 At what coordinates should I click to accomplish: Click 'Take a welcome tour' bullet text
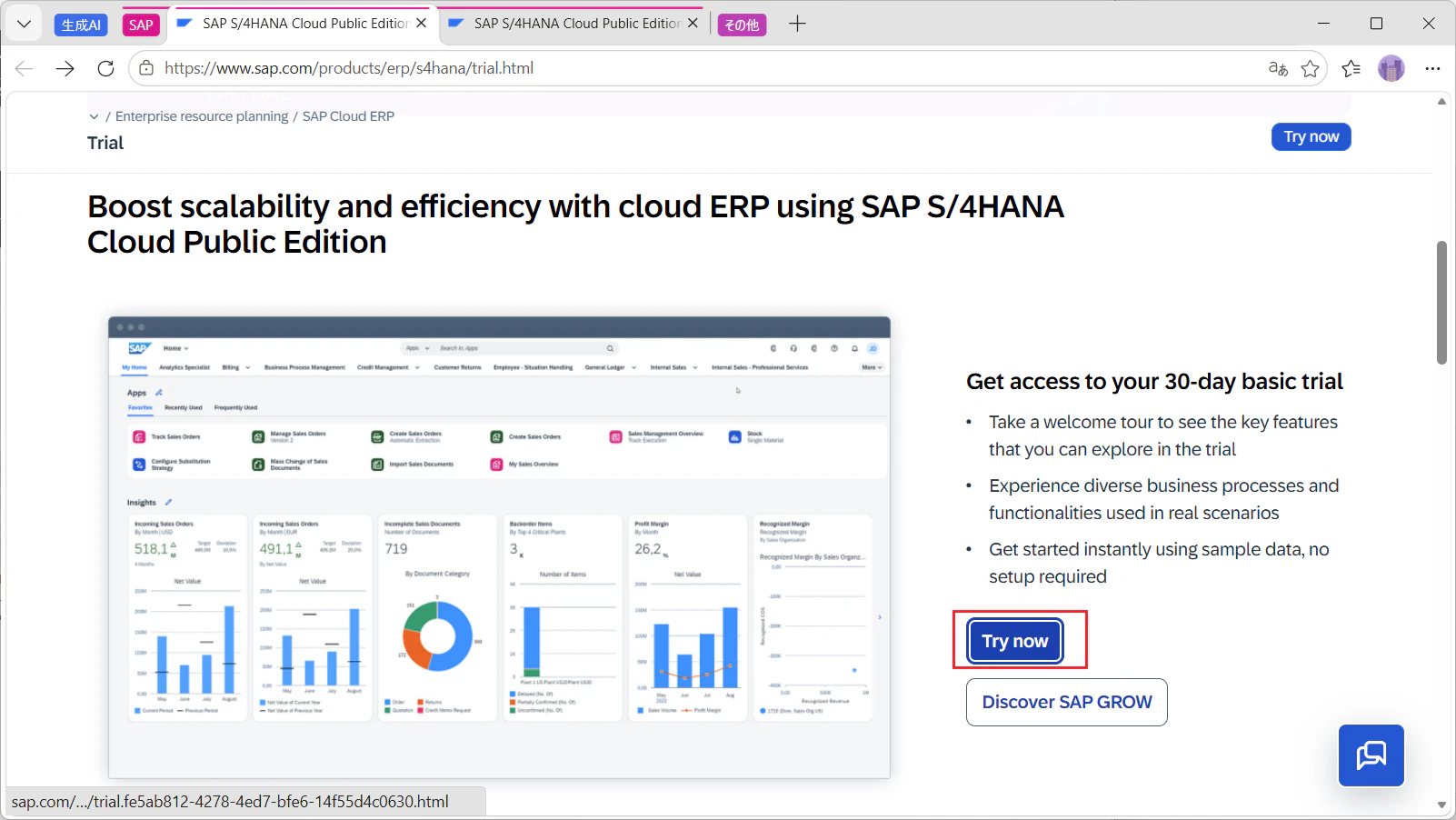(x=1163, y=435)
